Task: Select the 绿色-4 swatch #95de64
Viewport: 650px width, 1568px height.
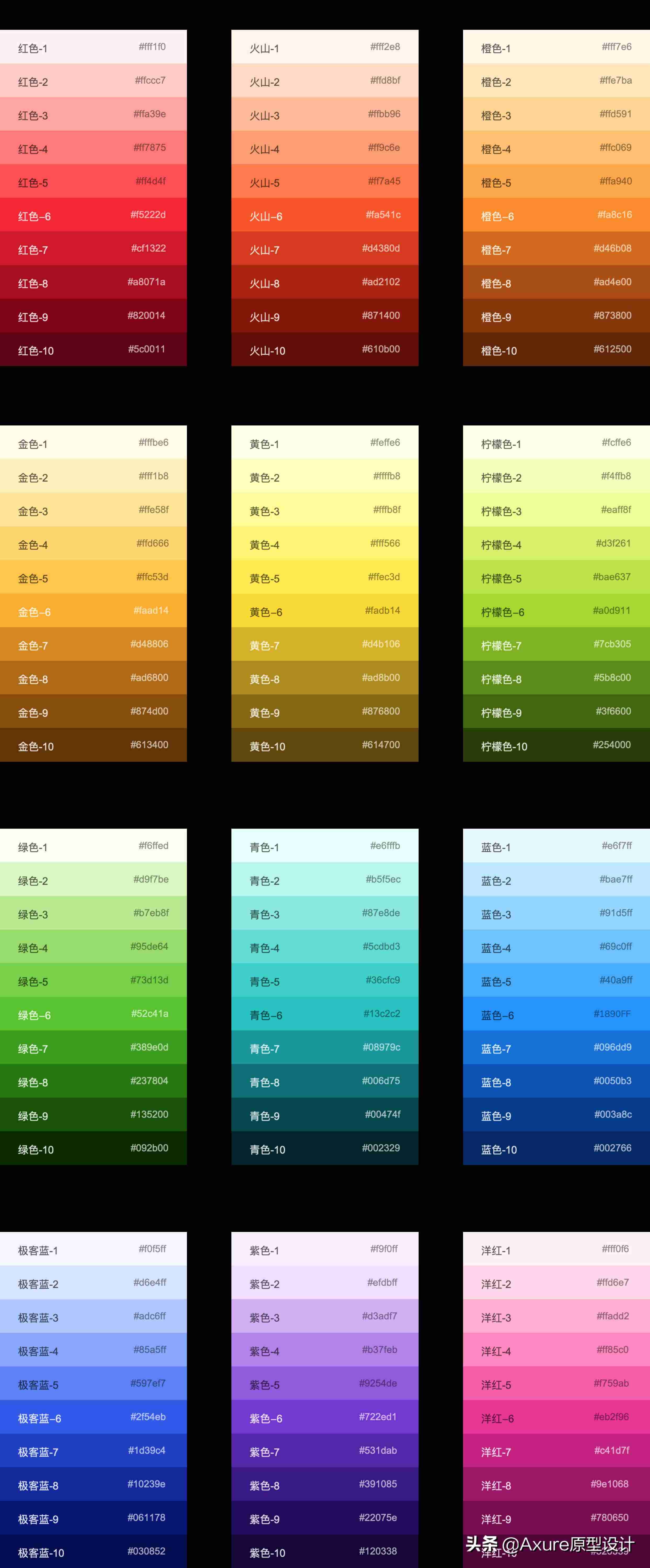Action: [93, 947]
